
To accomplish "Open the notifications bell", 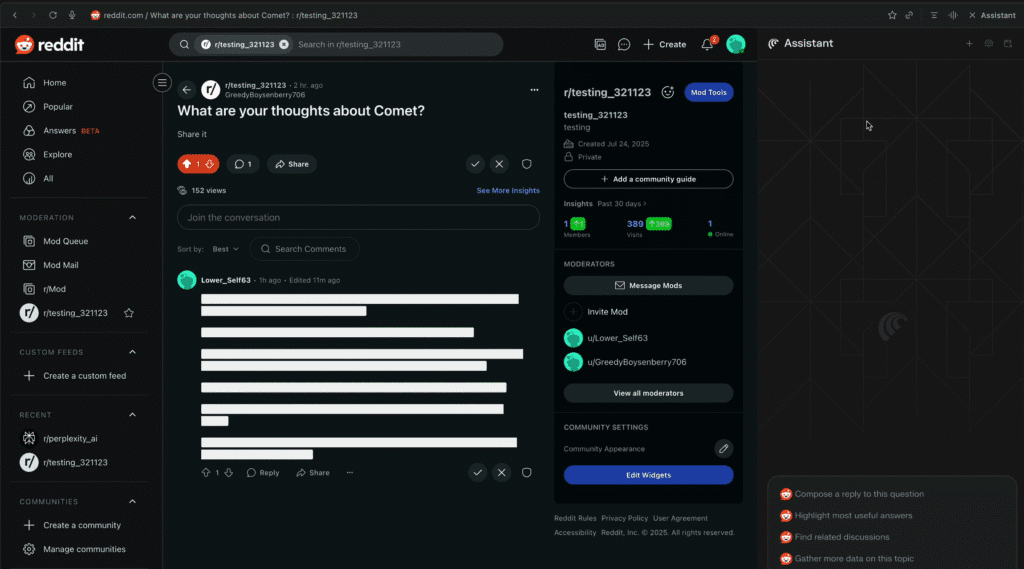I will point(707,44).
